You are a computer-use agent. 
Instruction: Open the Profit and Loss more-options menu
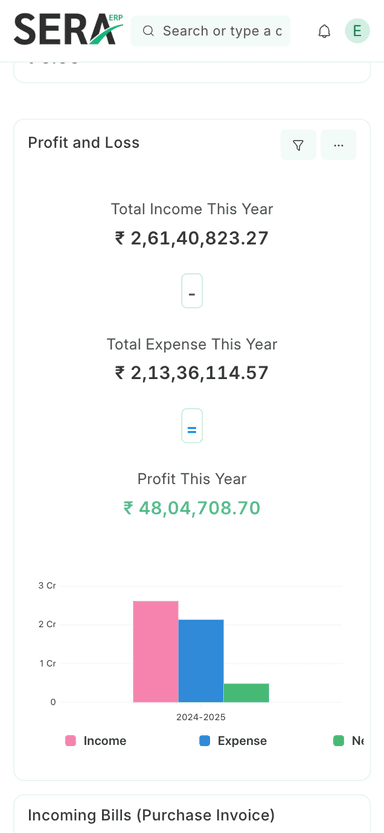[x=338, y=145]
